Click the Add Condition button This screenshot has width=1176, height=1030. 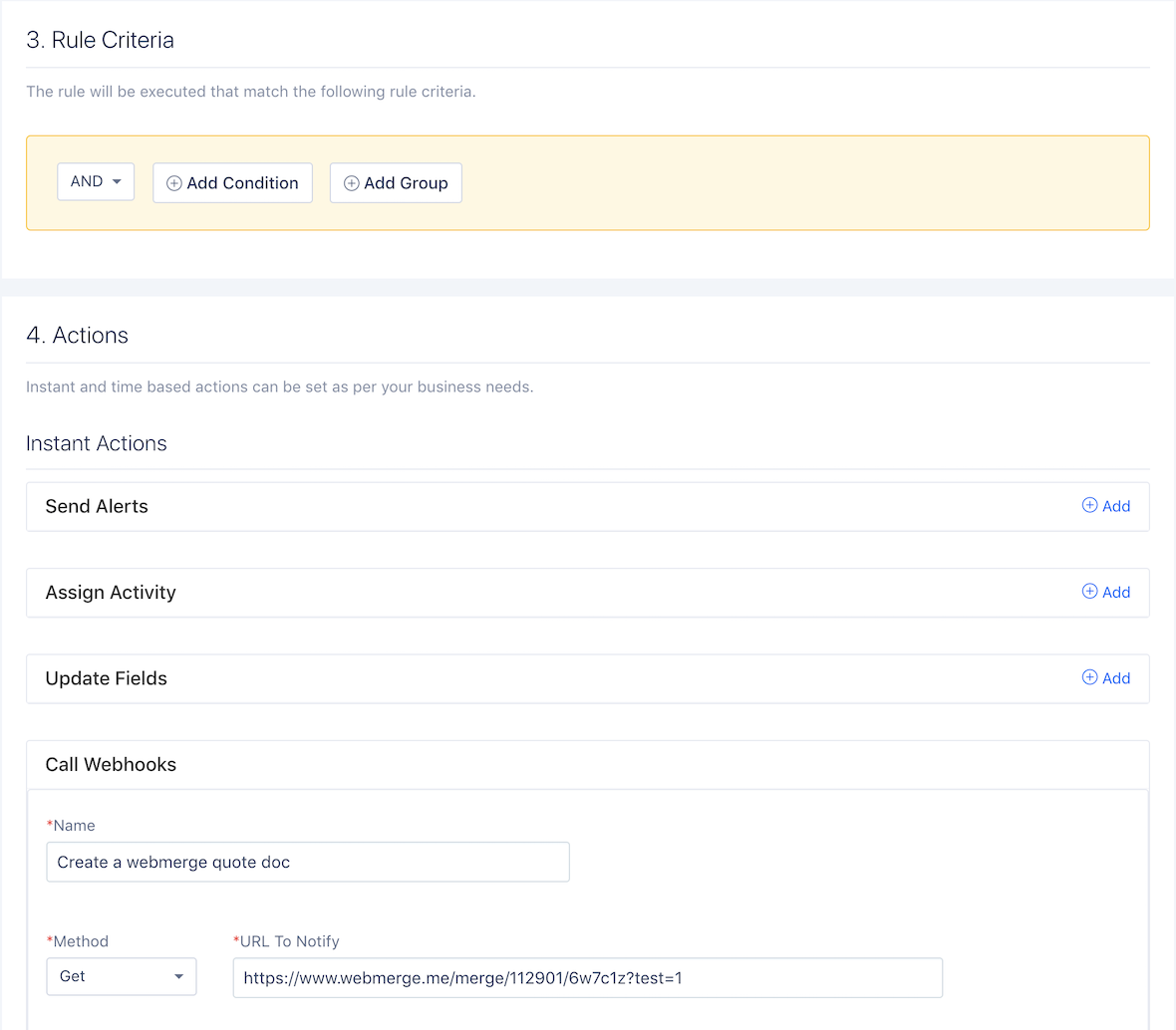(x=232, y=183)
